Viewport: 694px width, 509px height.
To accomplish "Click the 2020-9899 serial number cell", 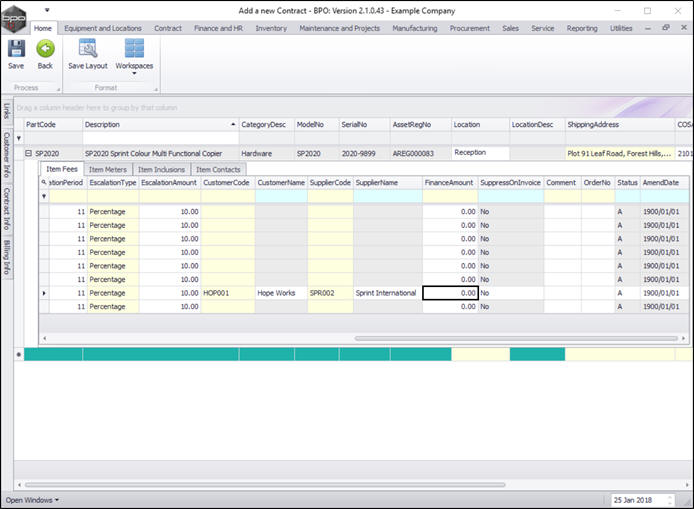I will 364,153.
